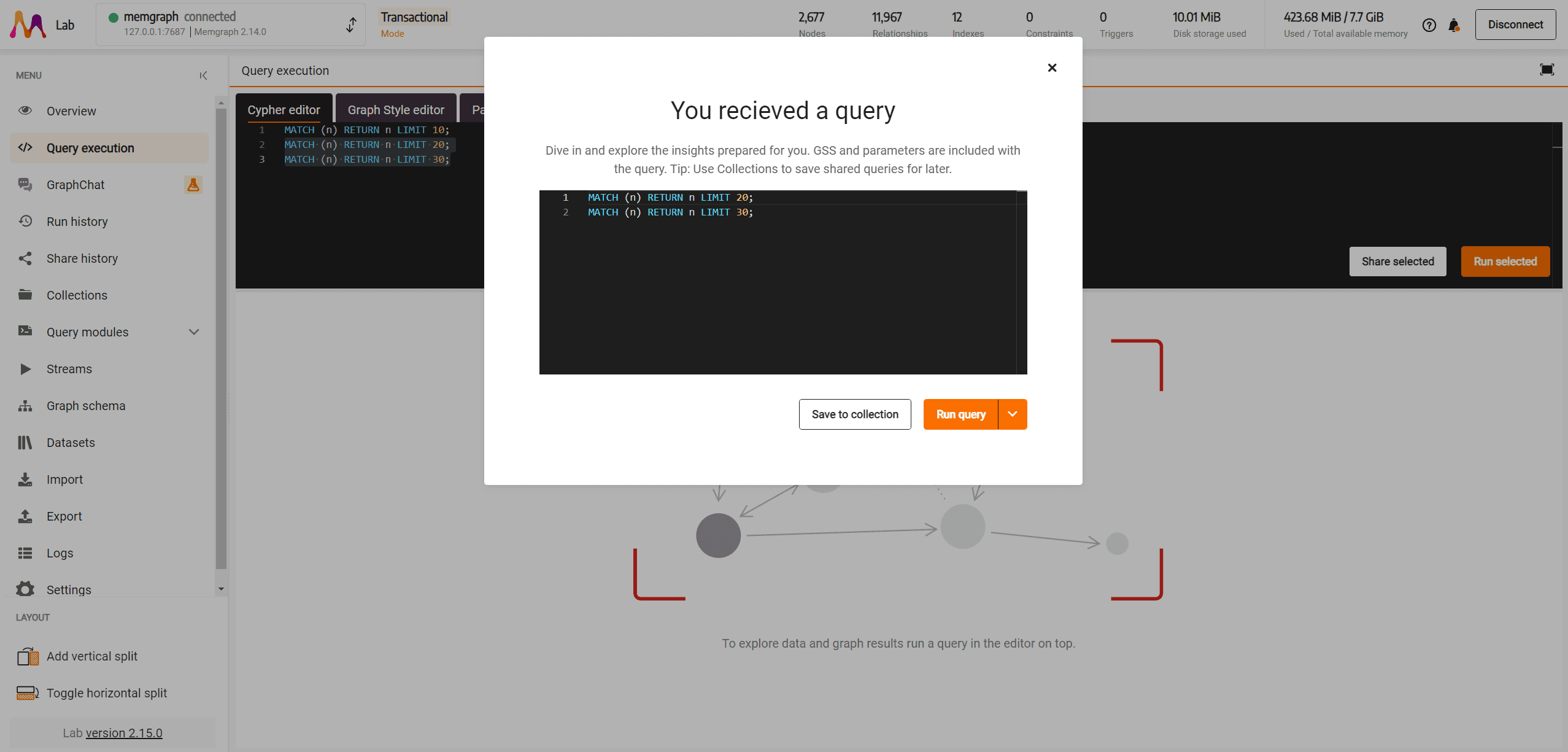Switch to Graph Style editor tab
Viewport: 1568px width, 752px height.
point(396,110)
